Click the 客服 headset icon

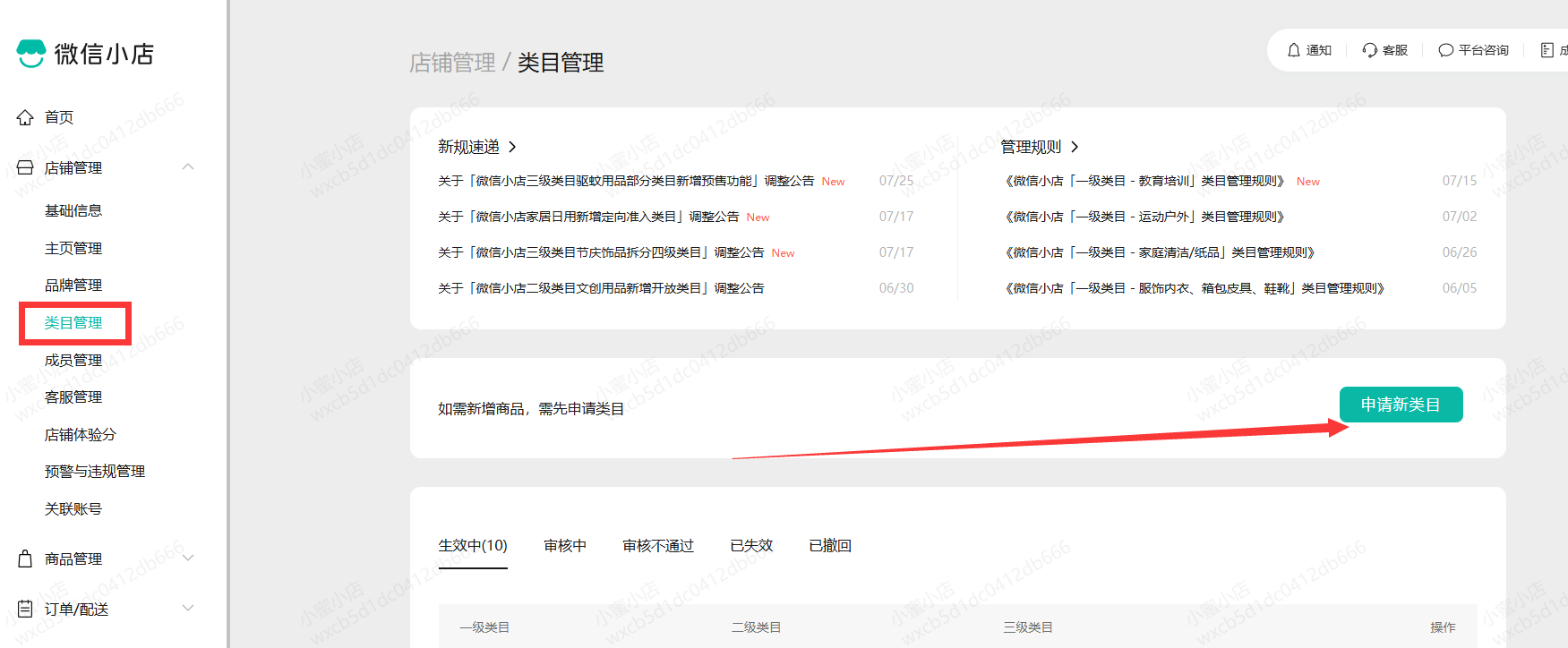[1370, 50]
